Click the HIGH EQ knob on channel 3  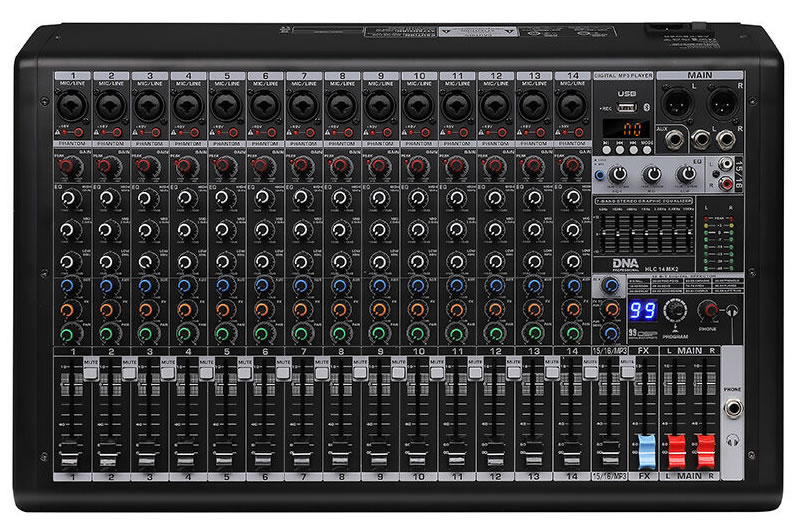(146, 199)
